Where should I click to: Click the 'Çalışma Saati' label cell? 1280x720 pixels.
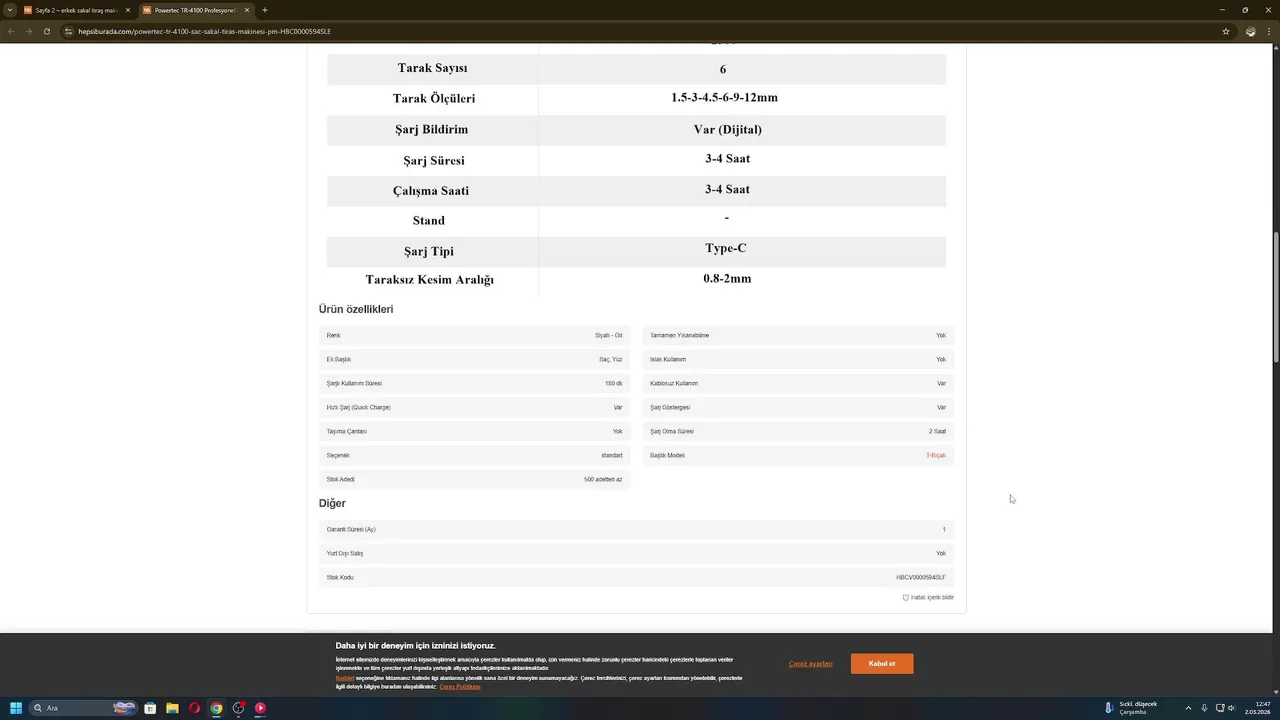coord(431,191)
